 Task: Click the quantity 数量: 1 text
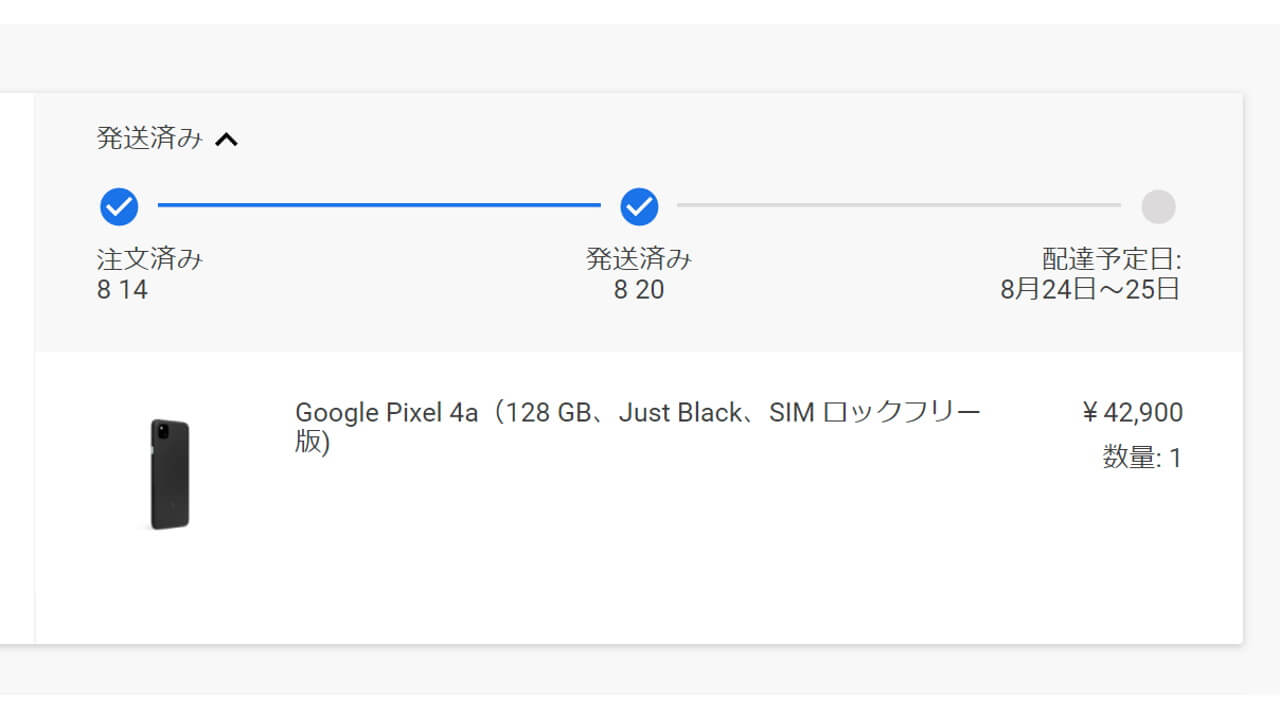coord(1142,458)
